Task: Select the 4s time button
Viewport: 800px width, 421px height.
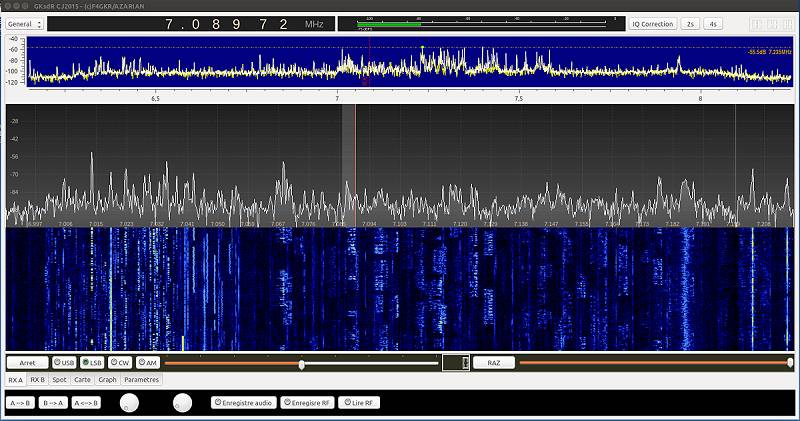Action: [x=713, y=23]
